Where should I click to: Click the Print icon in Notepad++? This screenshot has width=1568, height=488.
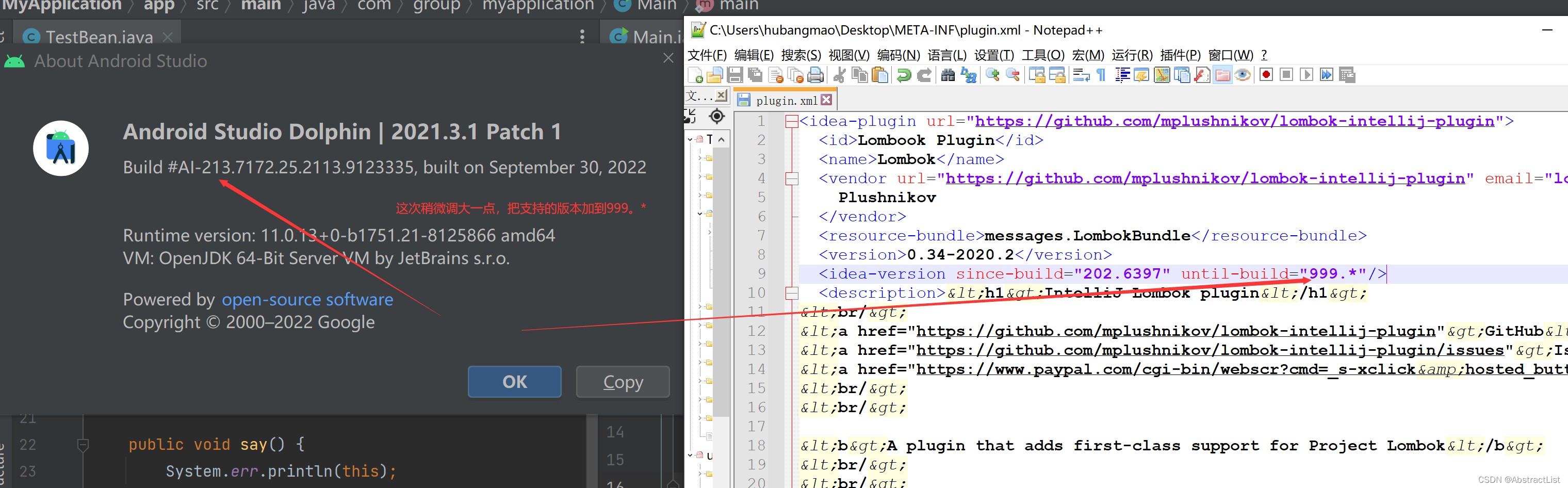pyautogui.click(x=815, y=75)
